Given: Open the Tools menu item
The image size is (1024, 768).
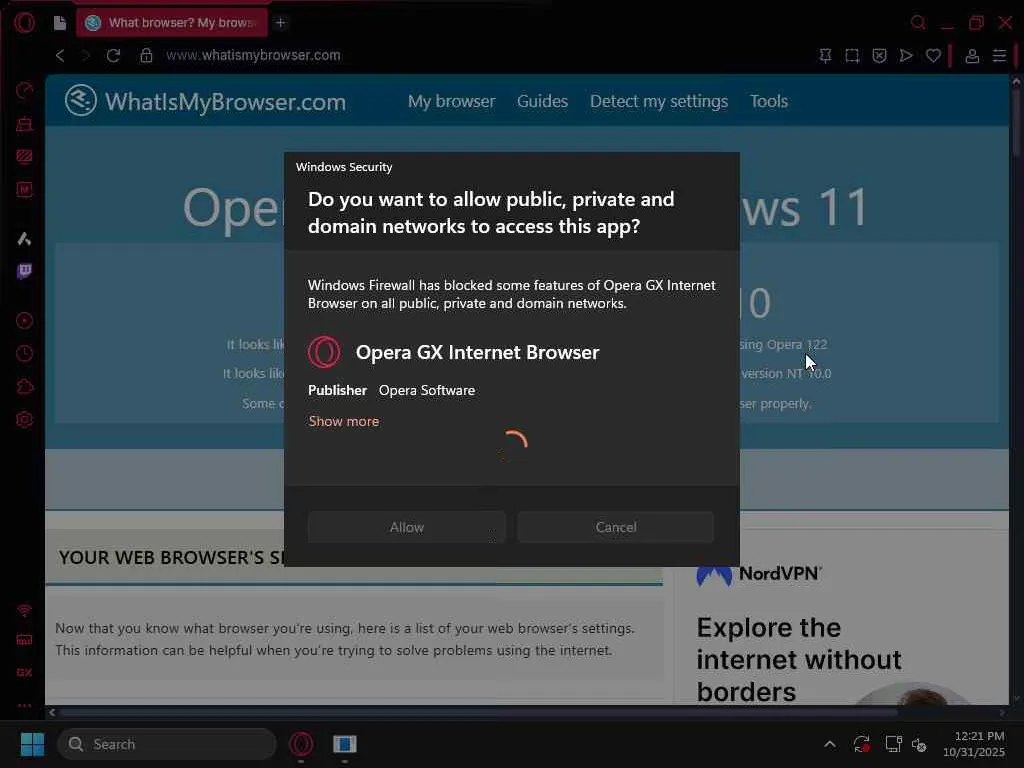Looking at the screenshot, I should click(x=769, y=101).
